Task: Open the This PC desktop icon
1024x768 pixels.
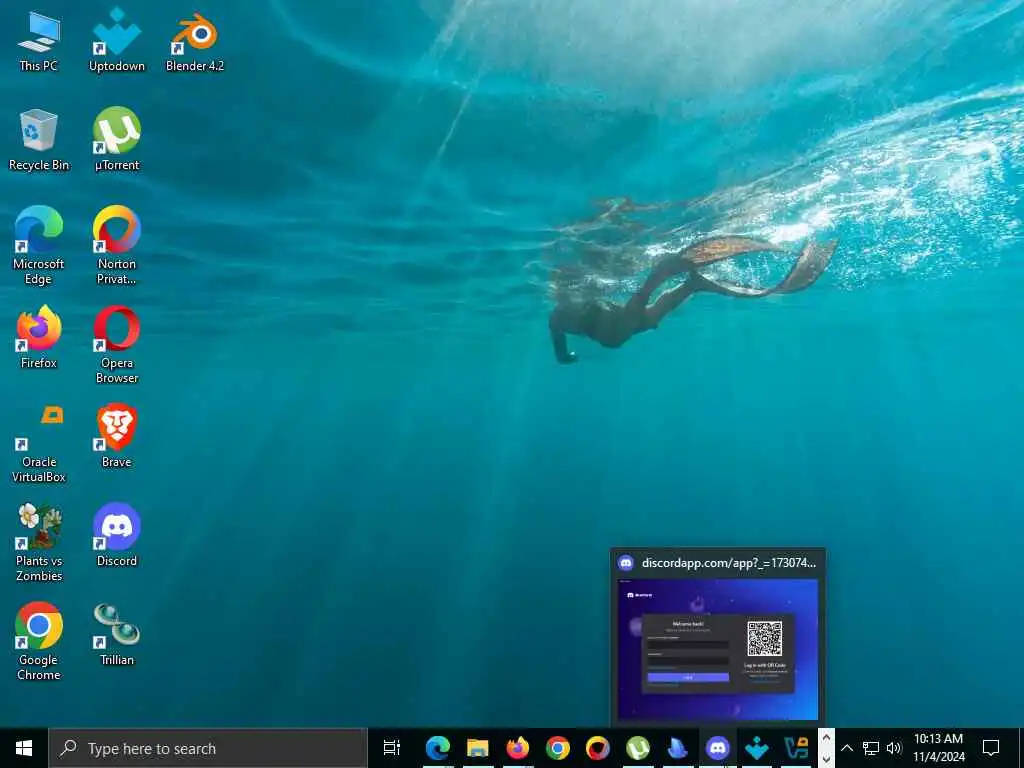Action: pyautogui.click(x=39, y=40)
